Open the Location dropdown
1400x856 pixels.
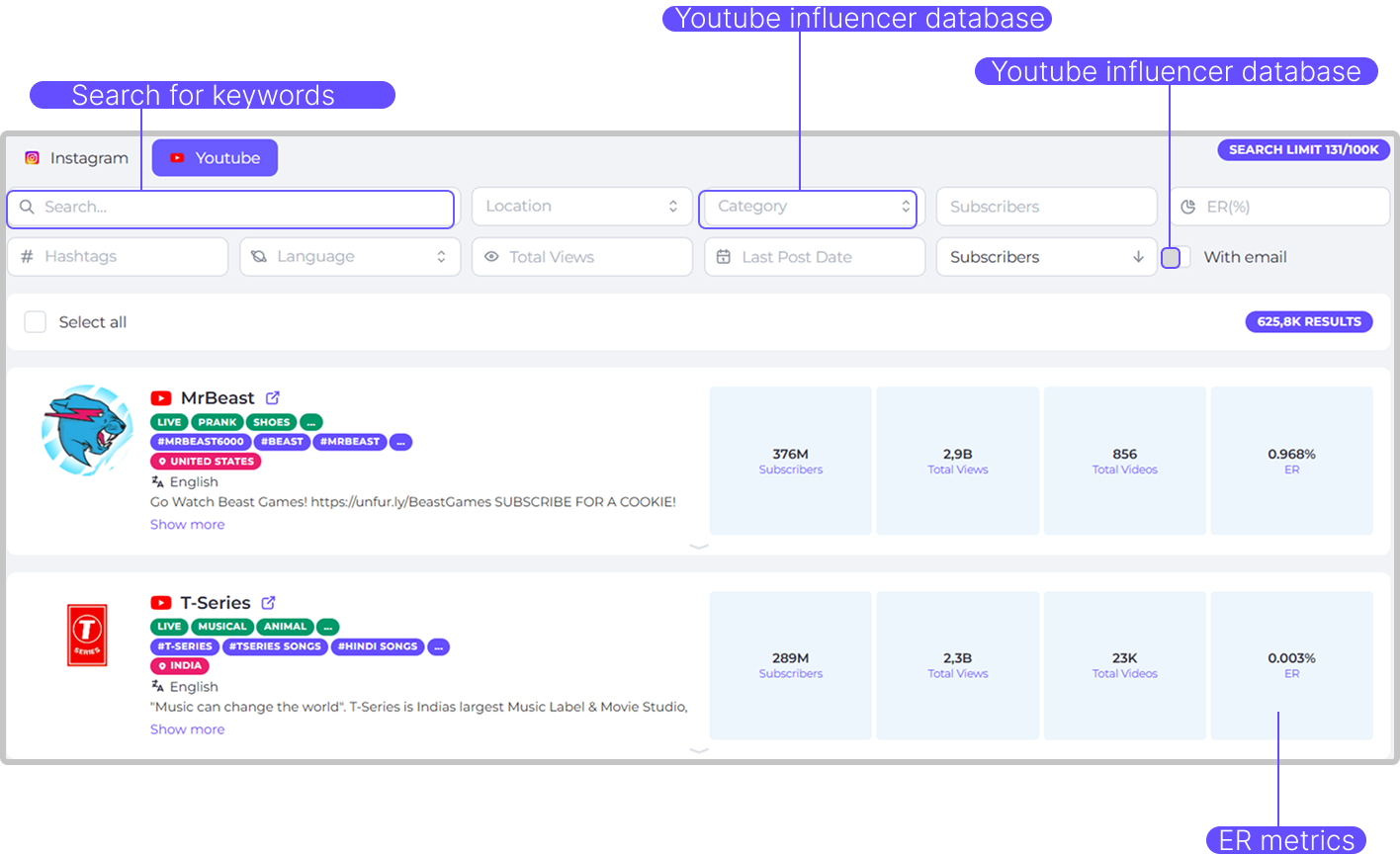tap(581, 207)
